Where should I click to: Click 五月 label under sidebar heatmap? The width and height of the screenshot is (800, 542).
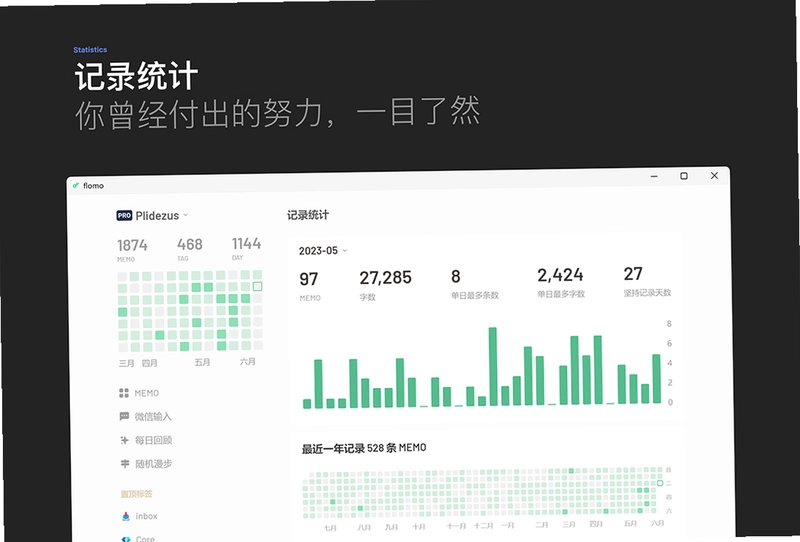click(x=202, y=362)
